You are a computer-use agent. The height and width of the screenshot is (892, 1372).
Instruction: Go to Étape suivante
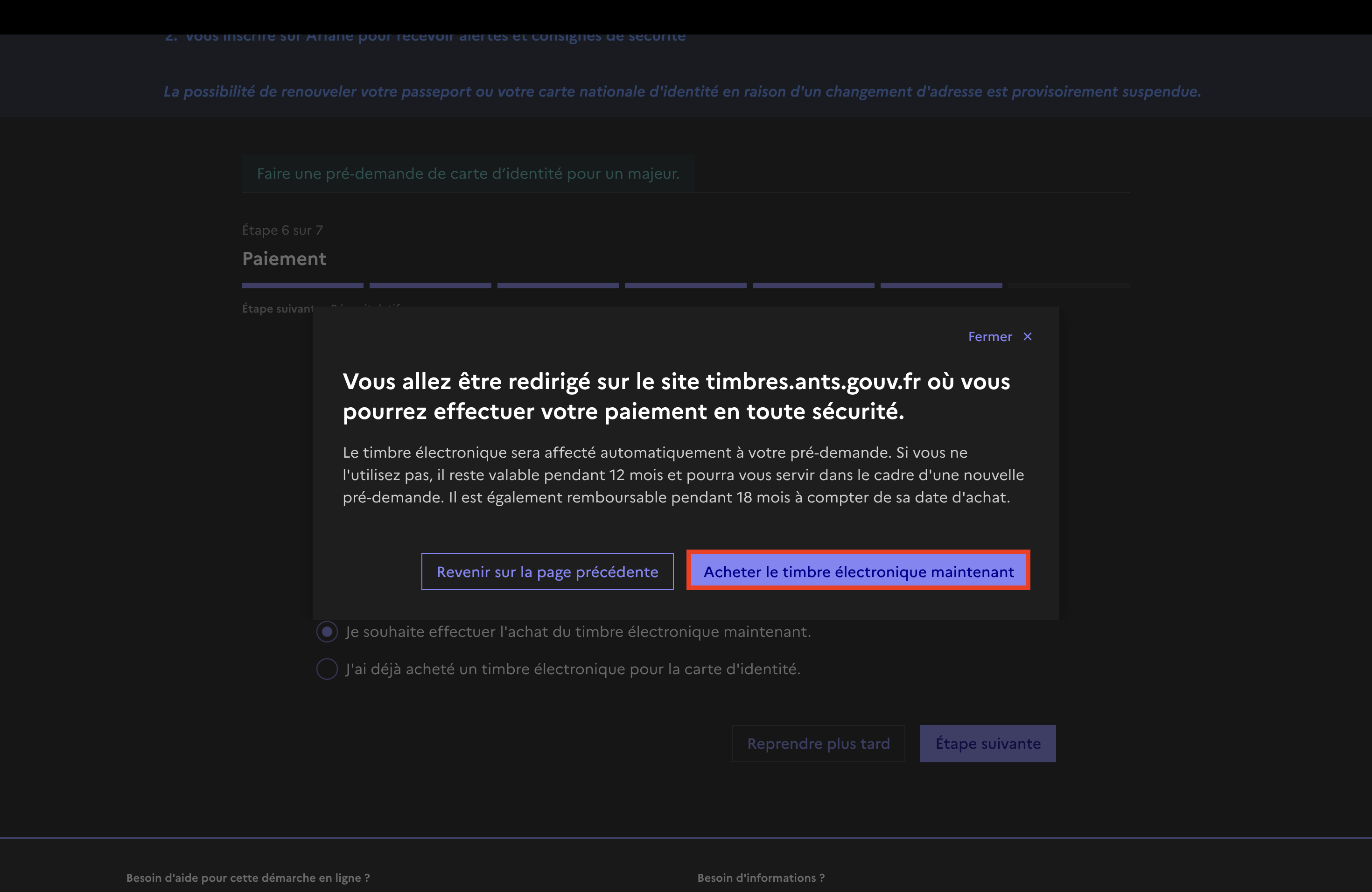click(987, 743)
